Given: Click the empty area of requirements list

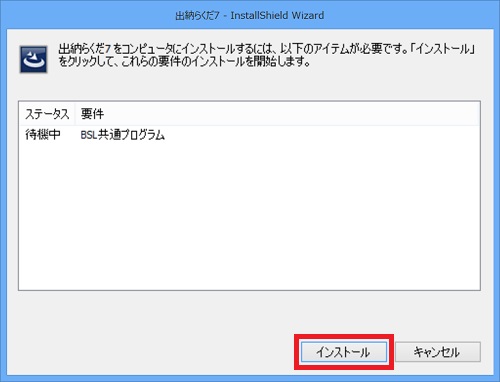Looking at the screenshot, I should [x=249, y=217].
